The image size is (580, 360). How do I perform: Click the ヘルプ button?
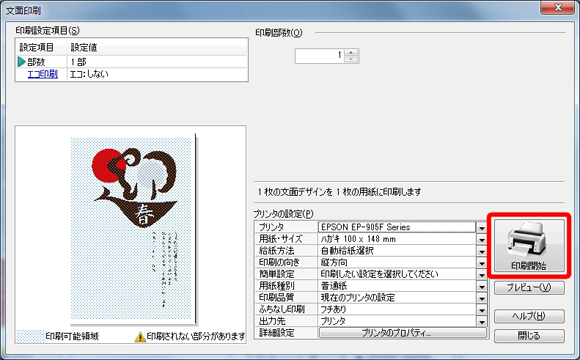point(529,316)
